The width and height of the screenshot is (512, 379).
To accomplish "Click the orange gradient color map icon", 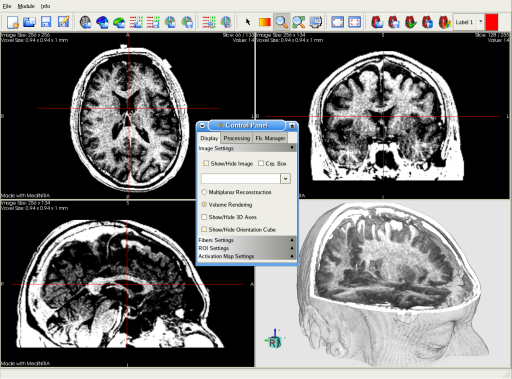I will 265,22.
